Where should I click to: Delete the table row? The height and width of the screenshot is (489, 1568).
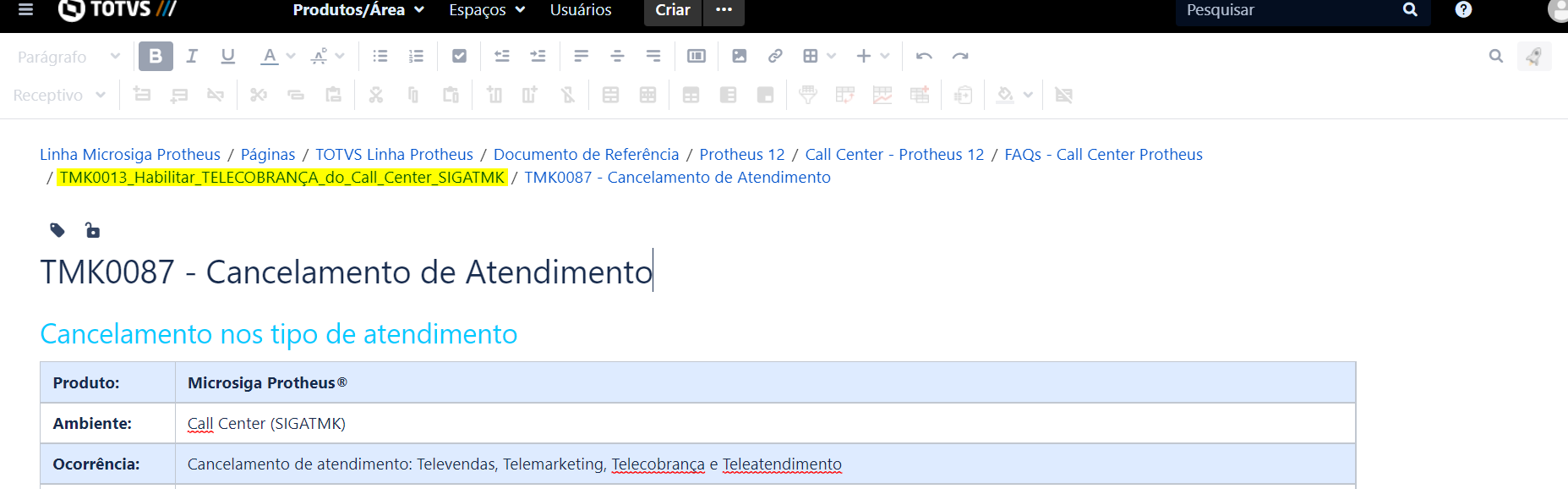click(216, 95)
